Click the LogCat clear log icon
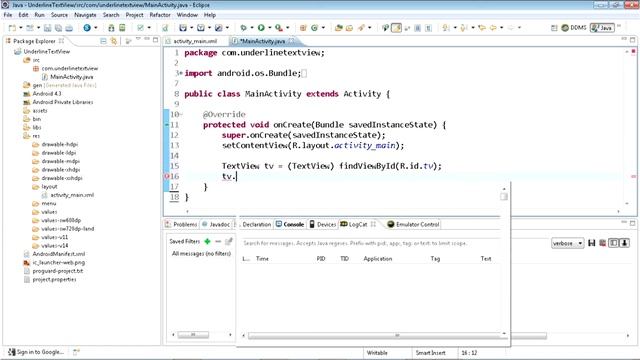The height and width of the screenshot is (360, 640). (602, 243)
